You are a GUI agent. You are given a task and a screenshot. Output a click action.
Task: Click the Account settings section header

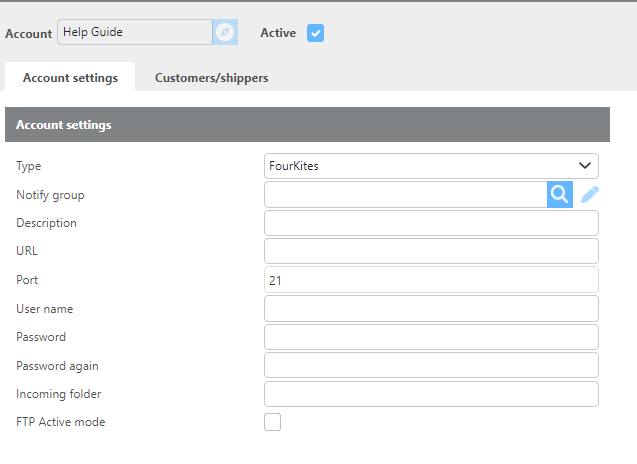(308, 125)
